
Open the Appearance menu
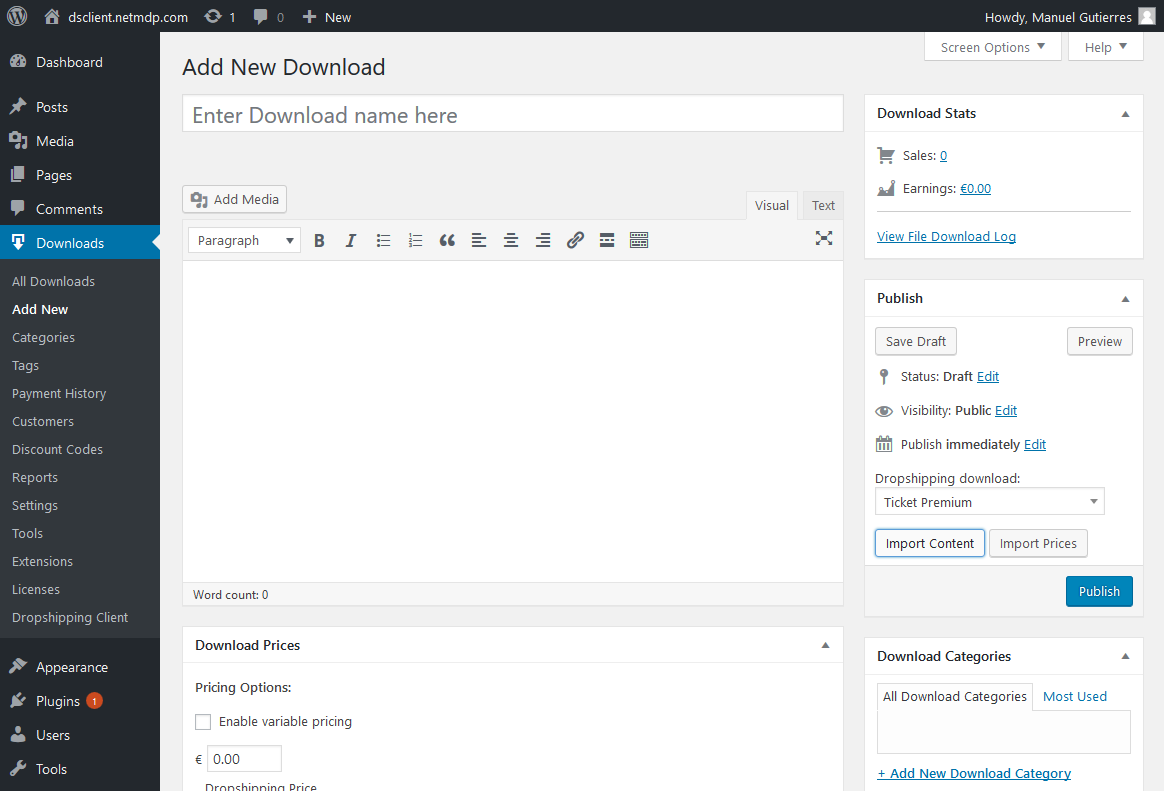(72, 667)
